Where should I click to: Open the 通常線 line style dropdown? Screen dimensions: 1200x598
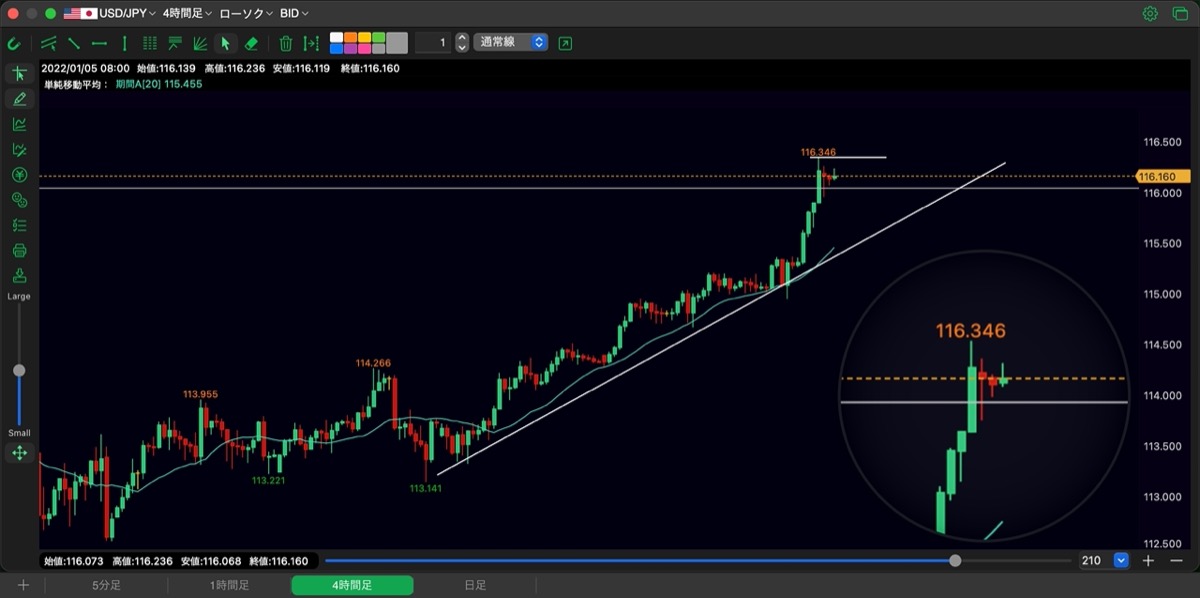pyautogui.click(x=511, y=43)
